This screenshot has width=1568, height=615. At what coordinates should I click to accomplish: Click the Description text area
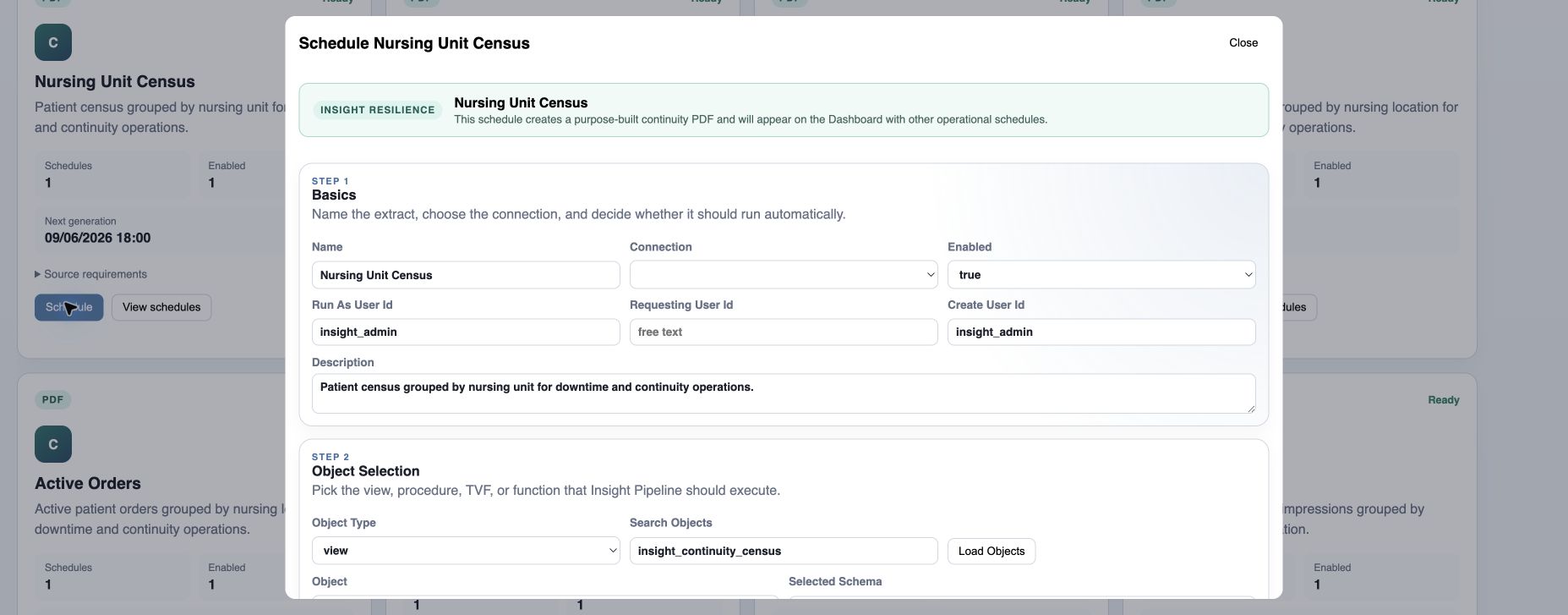[x=784, y=393]
